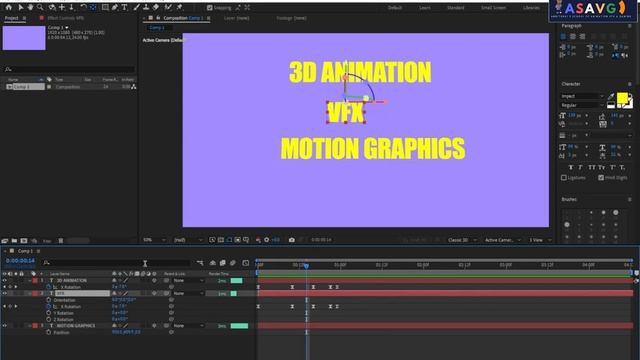The width and height of the screenshot is (640, 360).
Task: Switch to the Layer (none) tab
Action: (237, 18)
